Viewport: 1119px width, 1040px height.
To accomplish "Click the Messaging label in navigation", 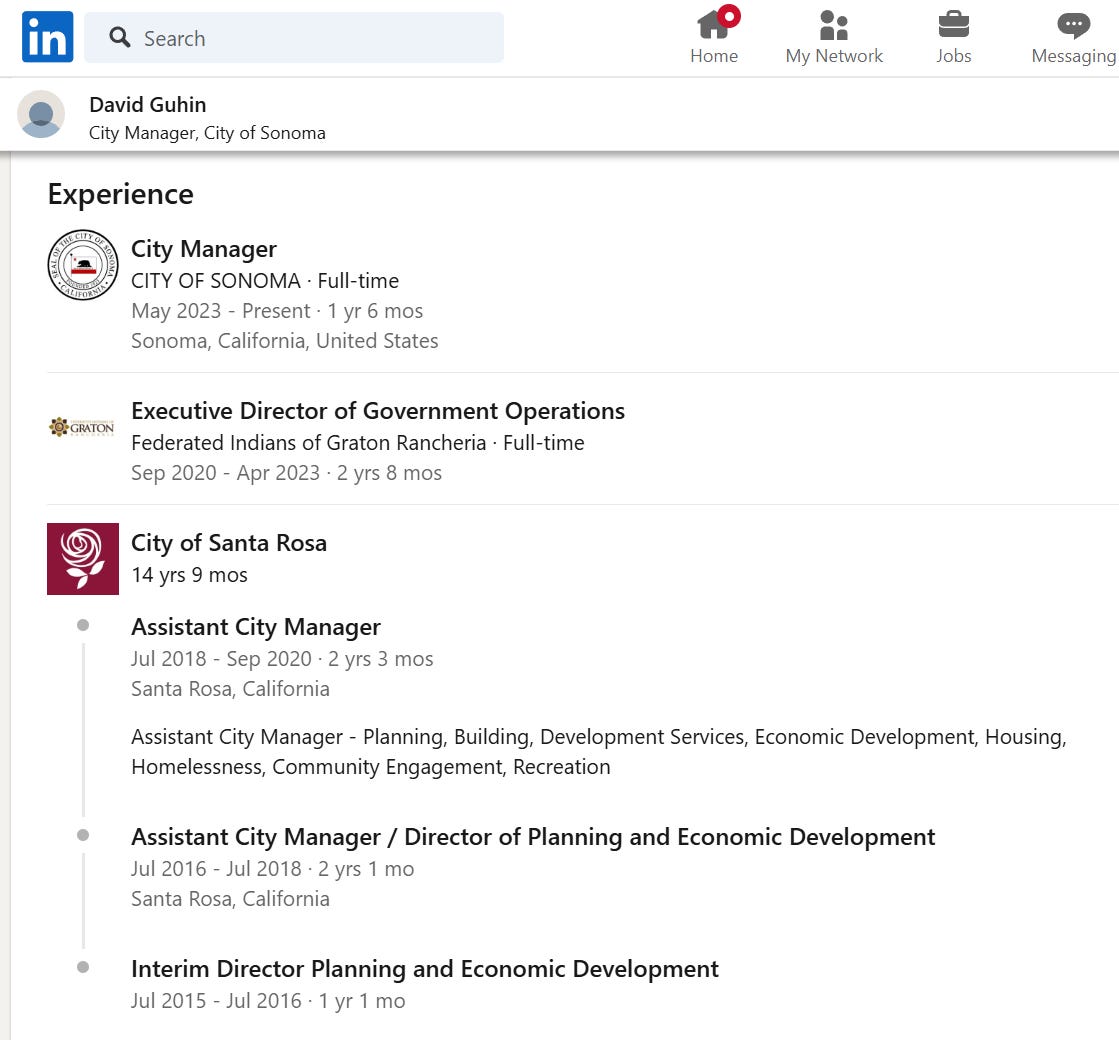I will coord(1073,56).
